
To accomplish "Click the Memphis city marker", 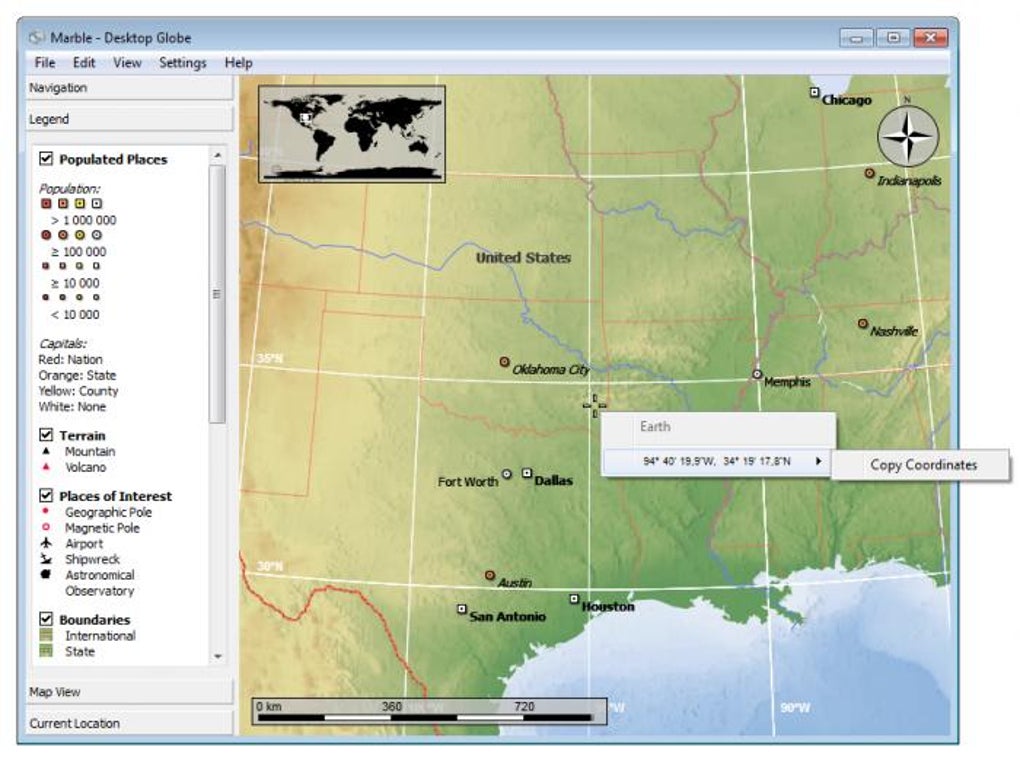I will click(757, 374).
